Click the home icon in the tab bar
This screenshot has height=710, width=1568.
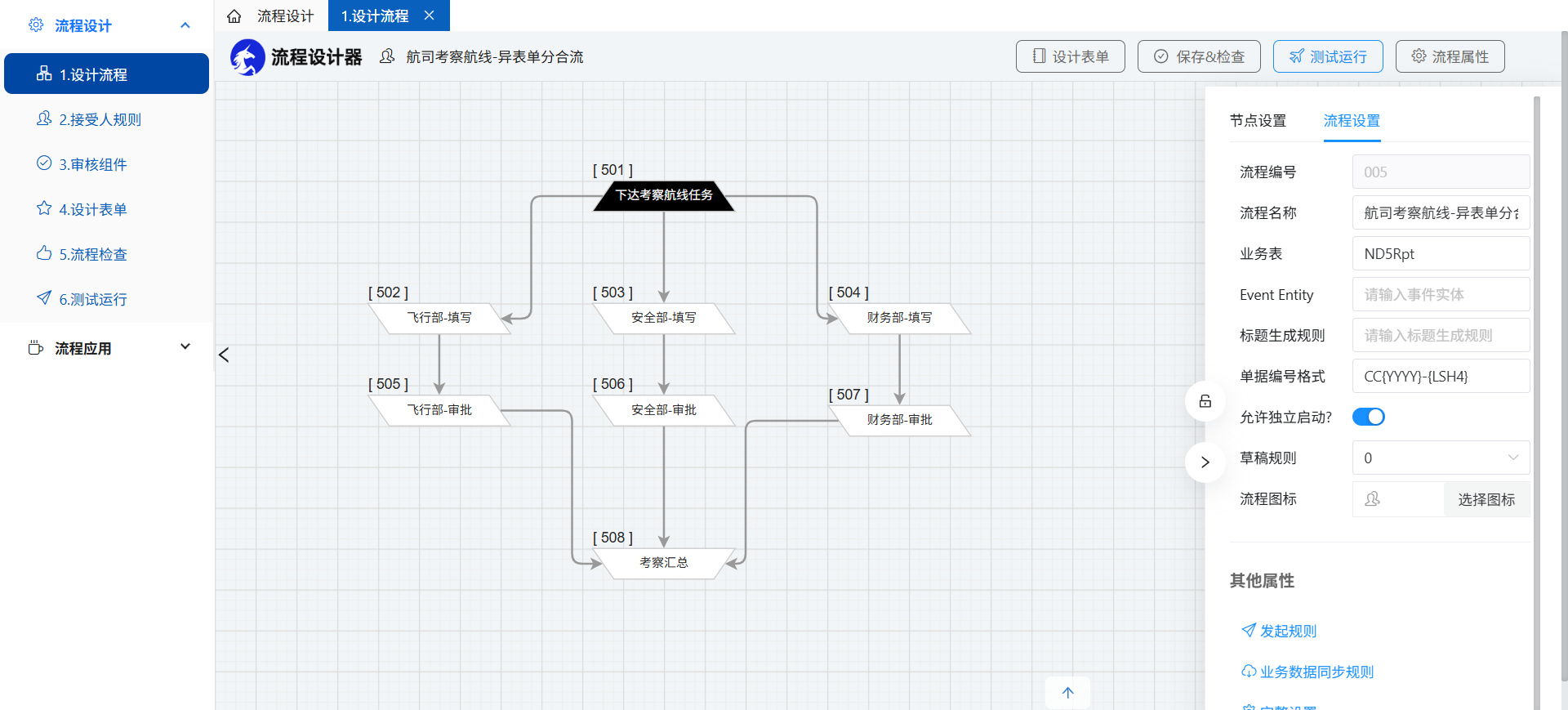tap(234, 16)
